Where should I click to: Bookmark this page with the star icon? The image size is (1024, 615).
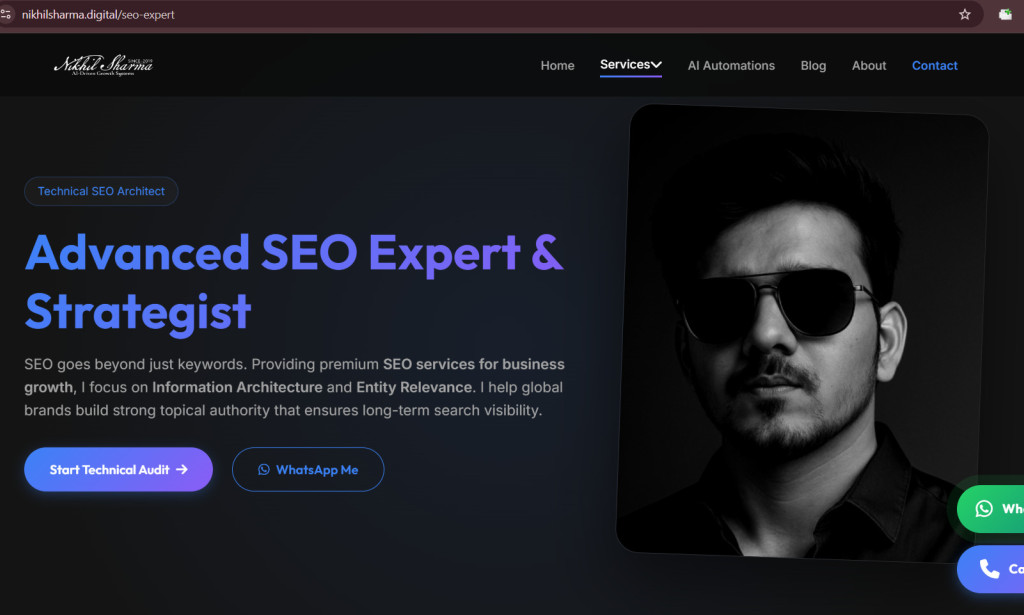click(965, 14)
